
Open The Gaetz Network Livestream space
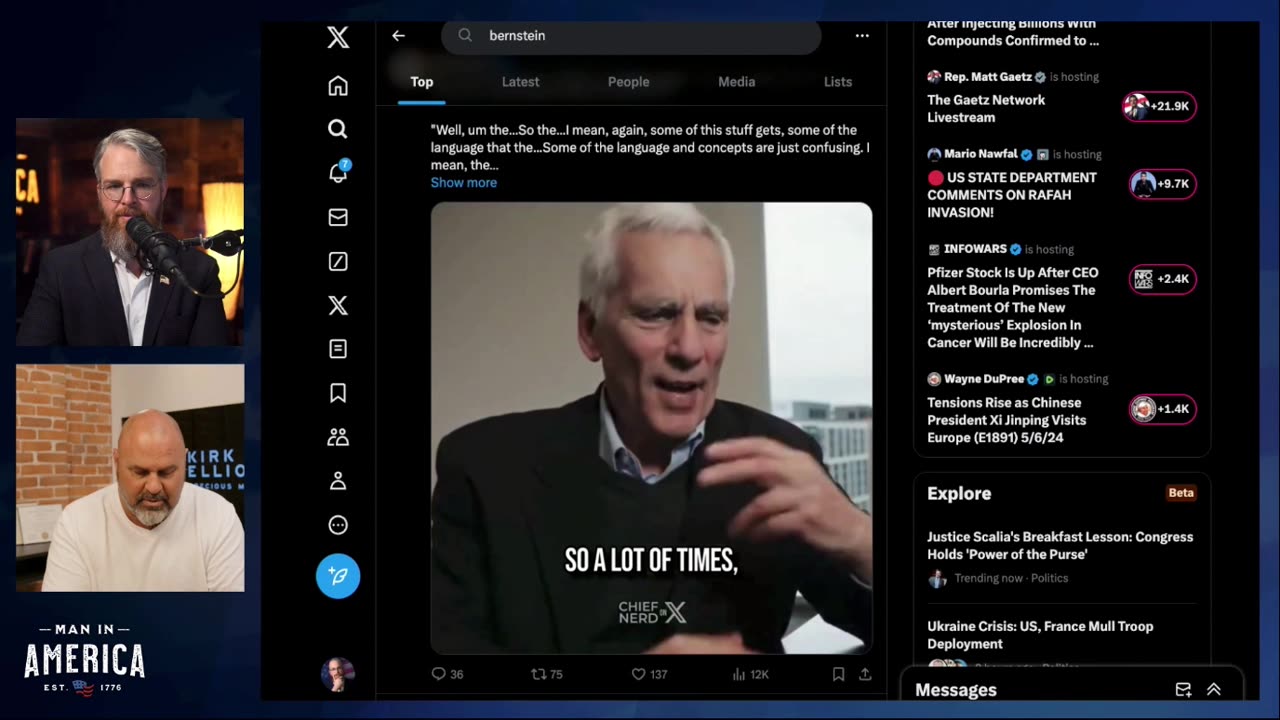(x=986, y=108)
